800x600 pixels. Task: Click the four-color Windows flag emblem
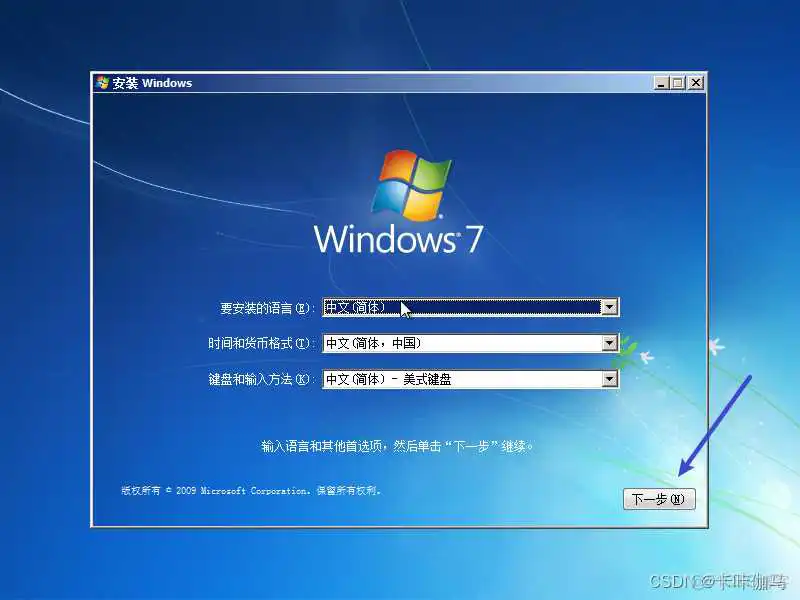[410, 182]
